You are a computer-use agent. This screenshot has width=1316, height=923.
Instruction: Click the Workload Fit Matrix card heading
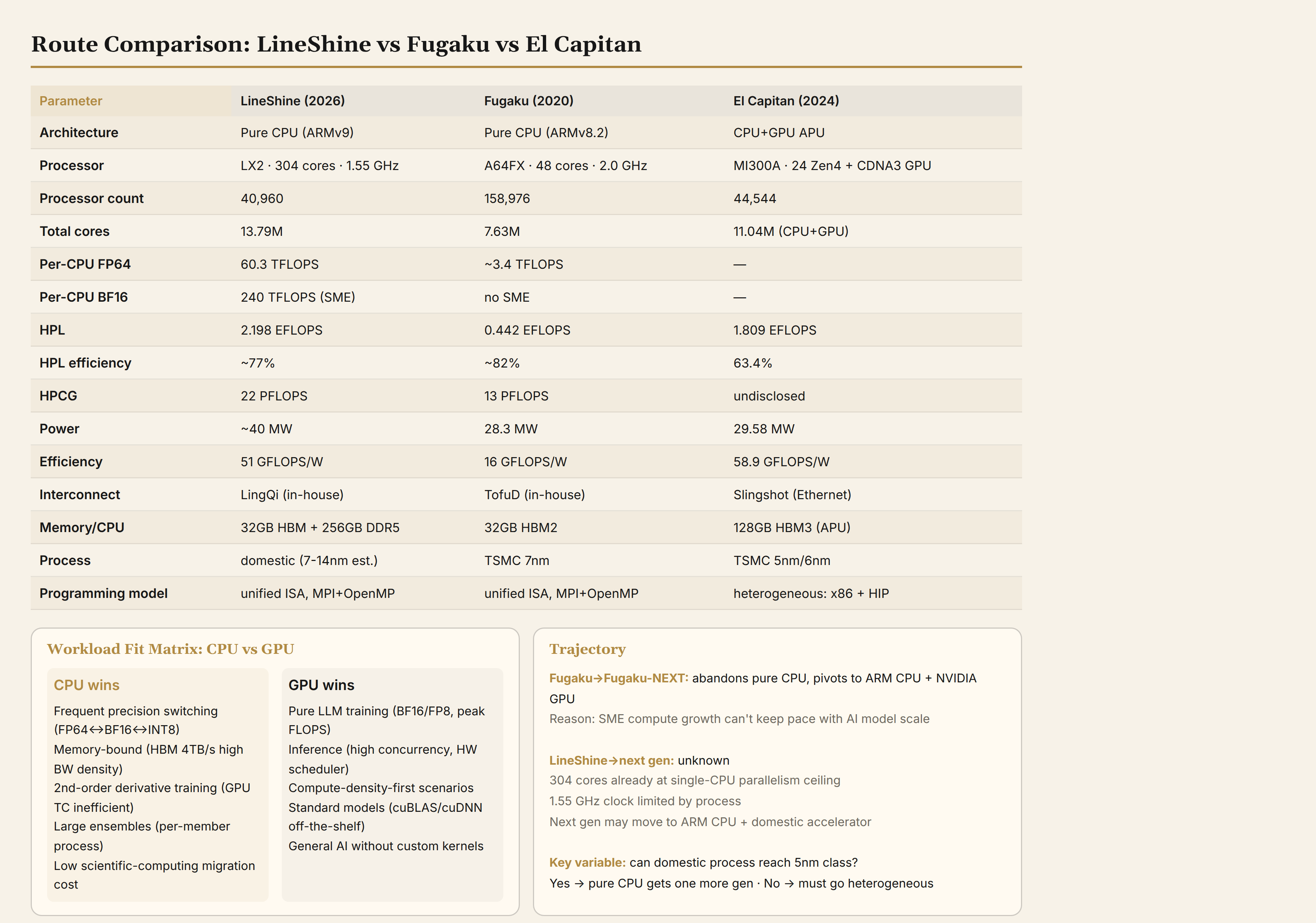tap(170, 649)
